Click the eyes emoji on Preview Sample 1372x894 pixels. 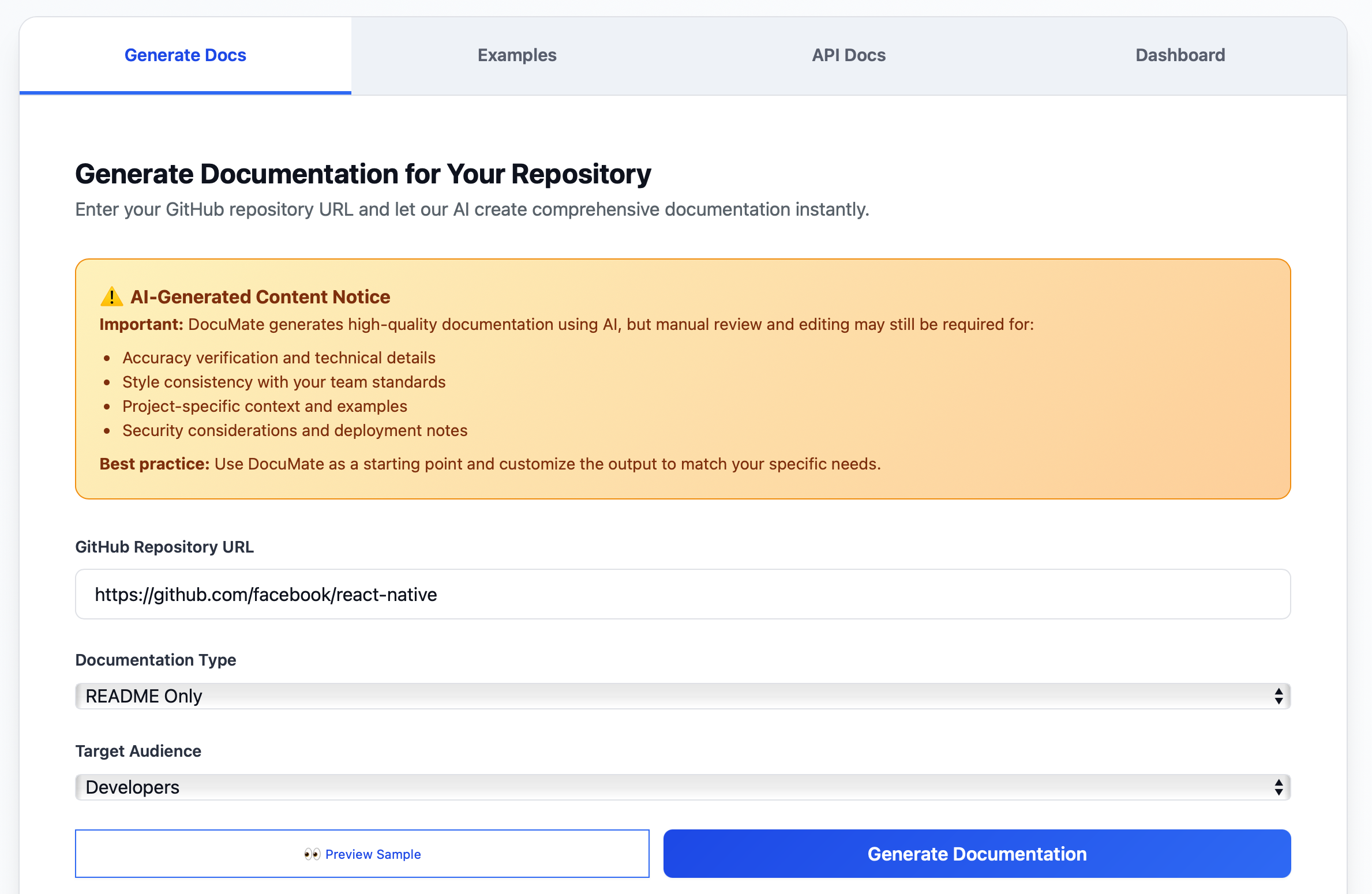point(312,854)
